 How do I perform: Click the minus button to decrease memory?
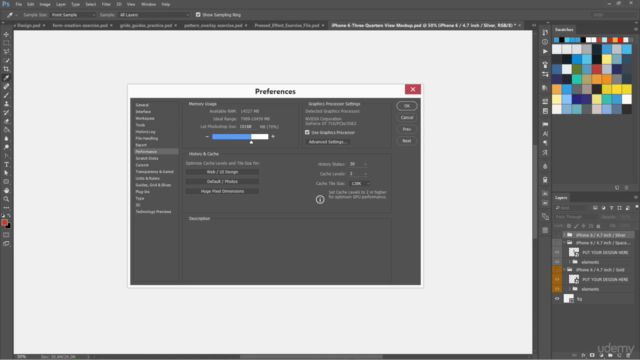pyautogui.click(x=207, y=136)
